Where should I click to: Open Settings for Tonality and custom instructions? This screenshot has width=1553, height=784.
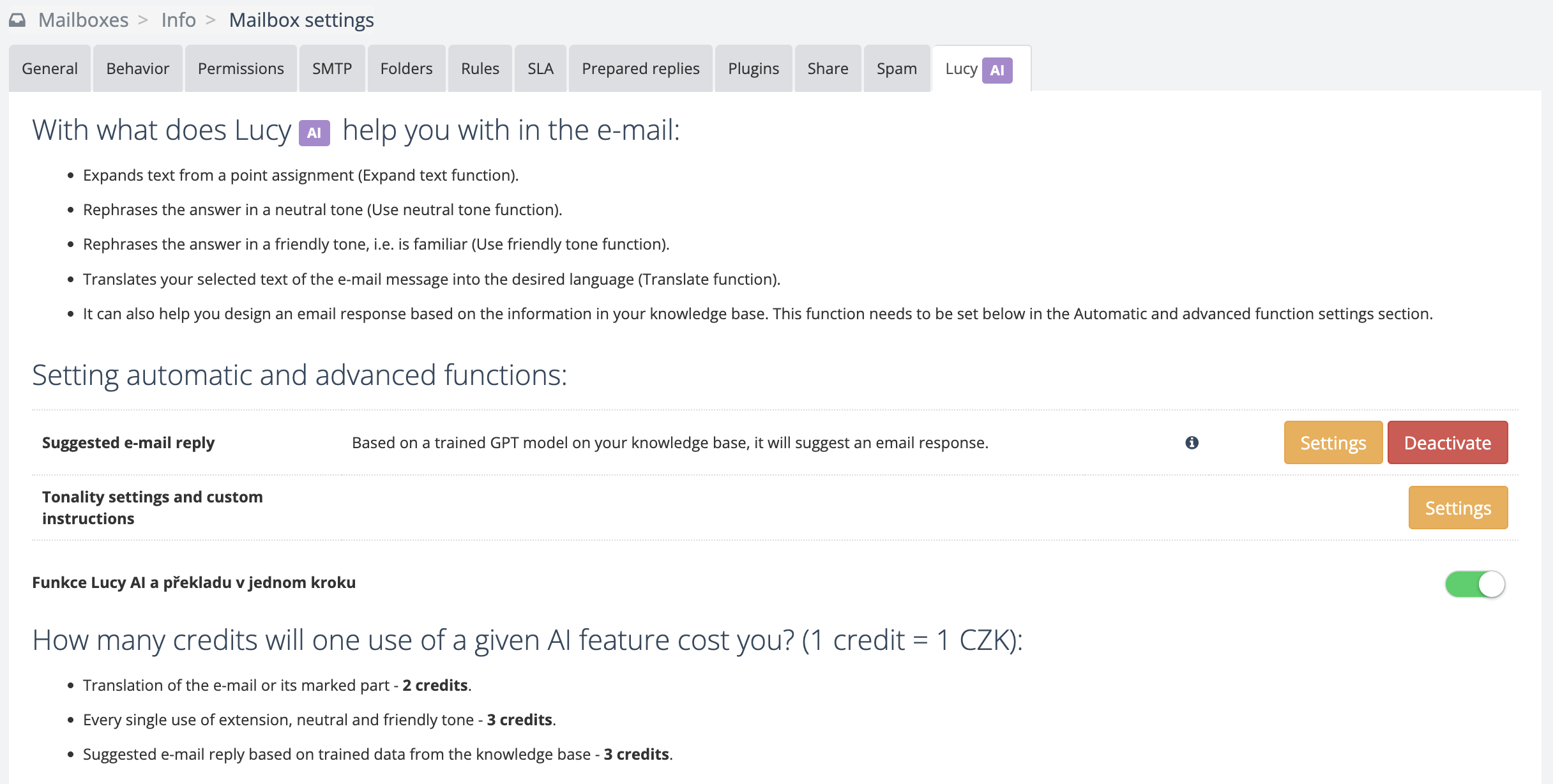pos(1458,508)
